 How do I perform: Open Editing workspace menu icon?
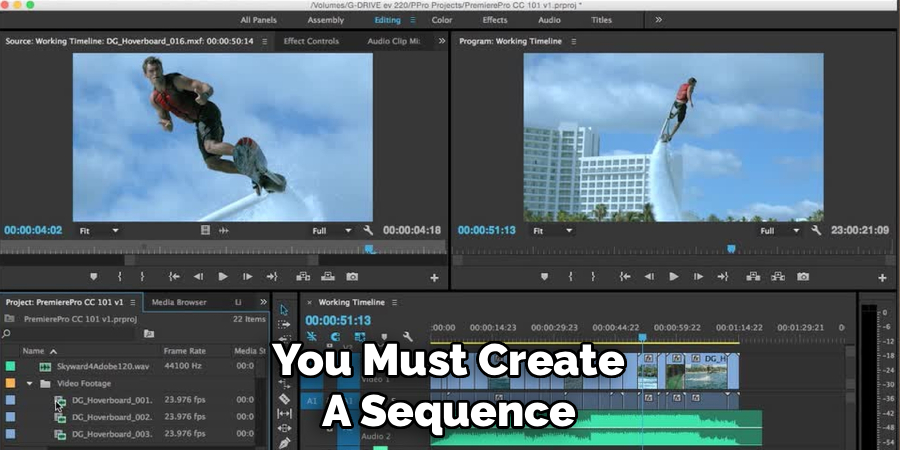[x=412, y=20]
